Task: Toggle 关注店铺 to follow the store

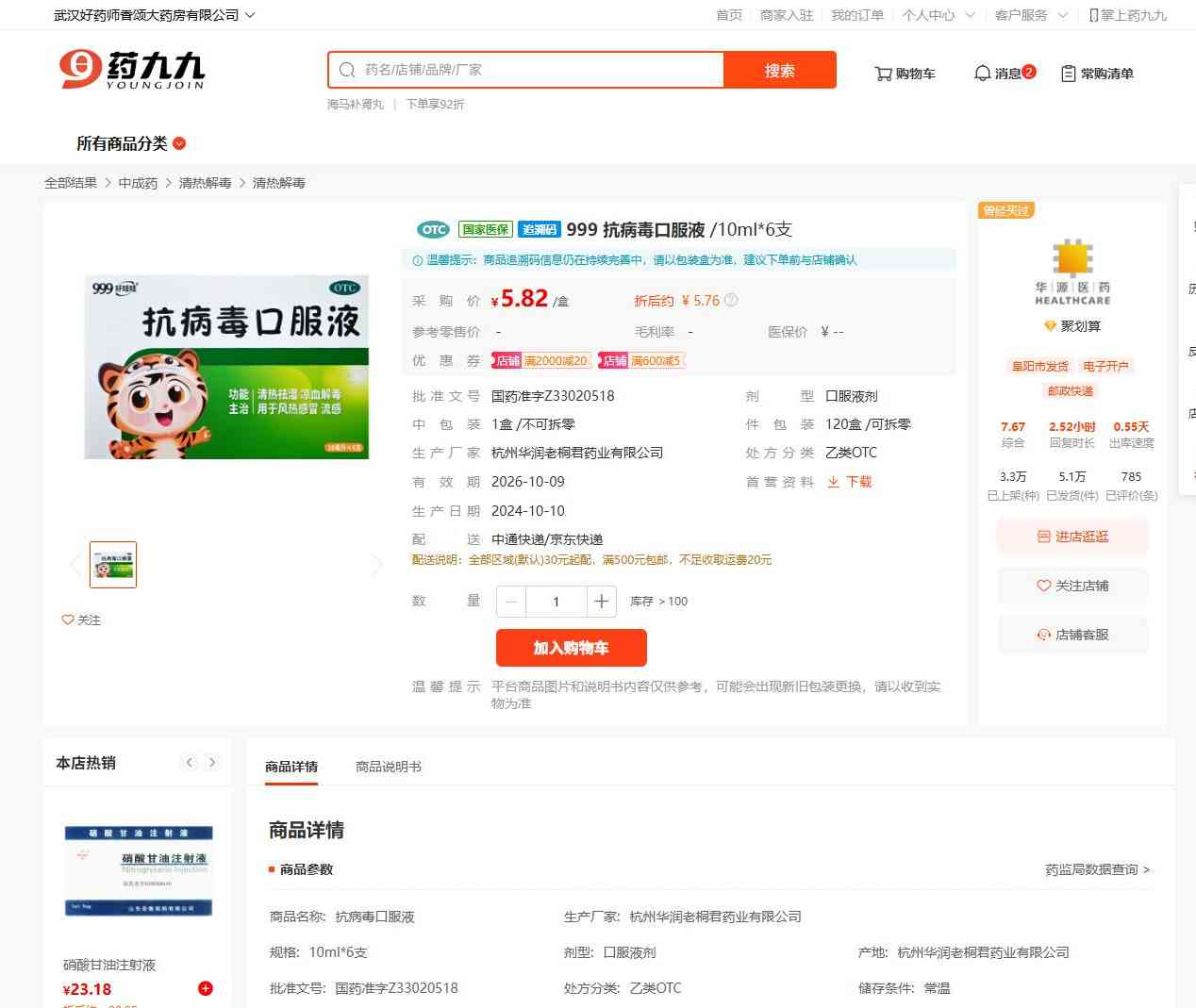Action: coord(1072,586)
